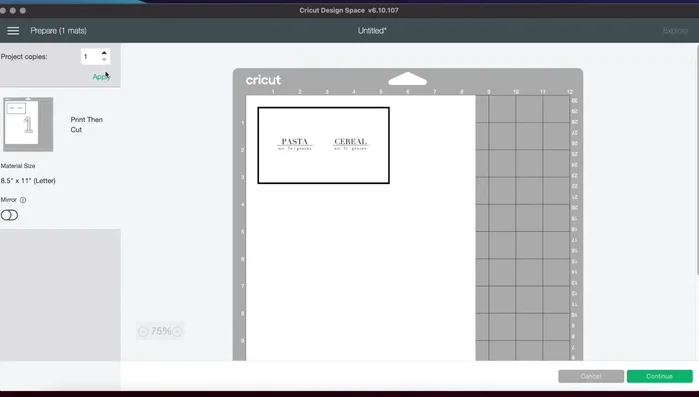Open the hamburger menu icon
Screen dimensions: 699x397
click(13, 31)
